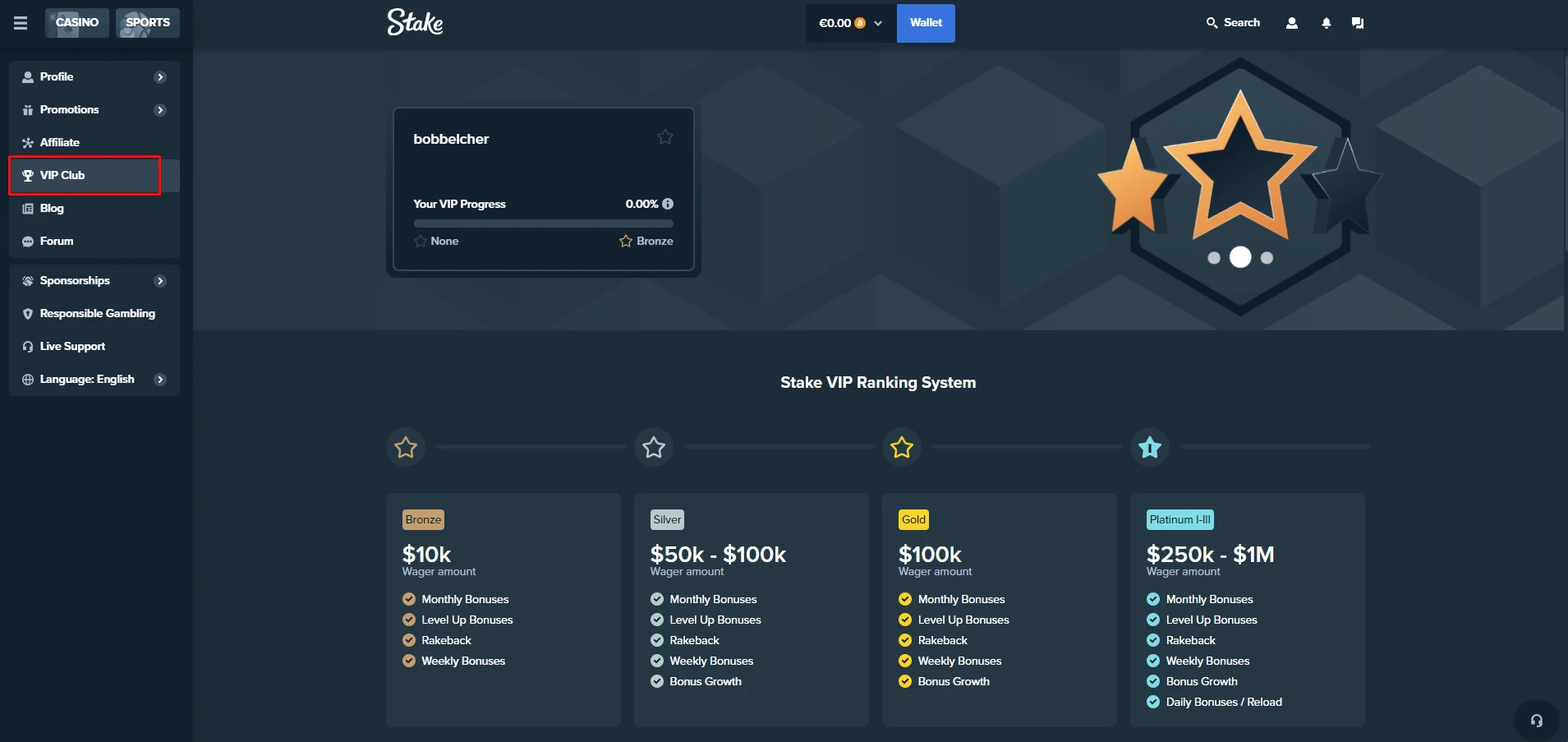Open the chat bubble icon
This screenshot has height=742, width=1568.
tap(1358, 23)
